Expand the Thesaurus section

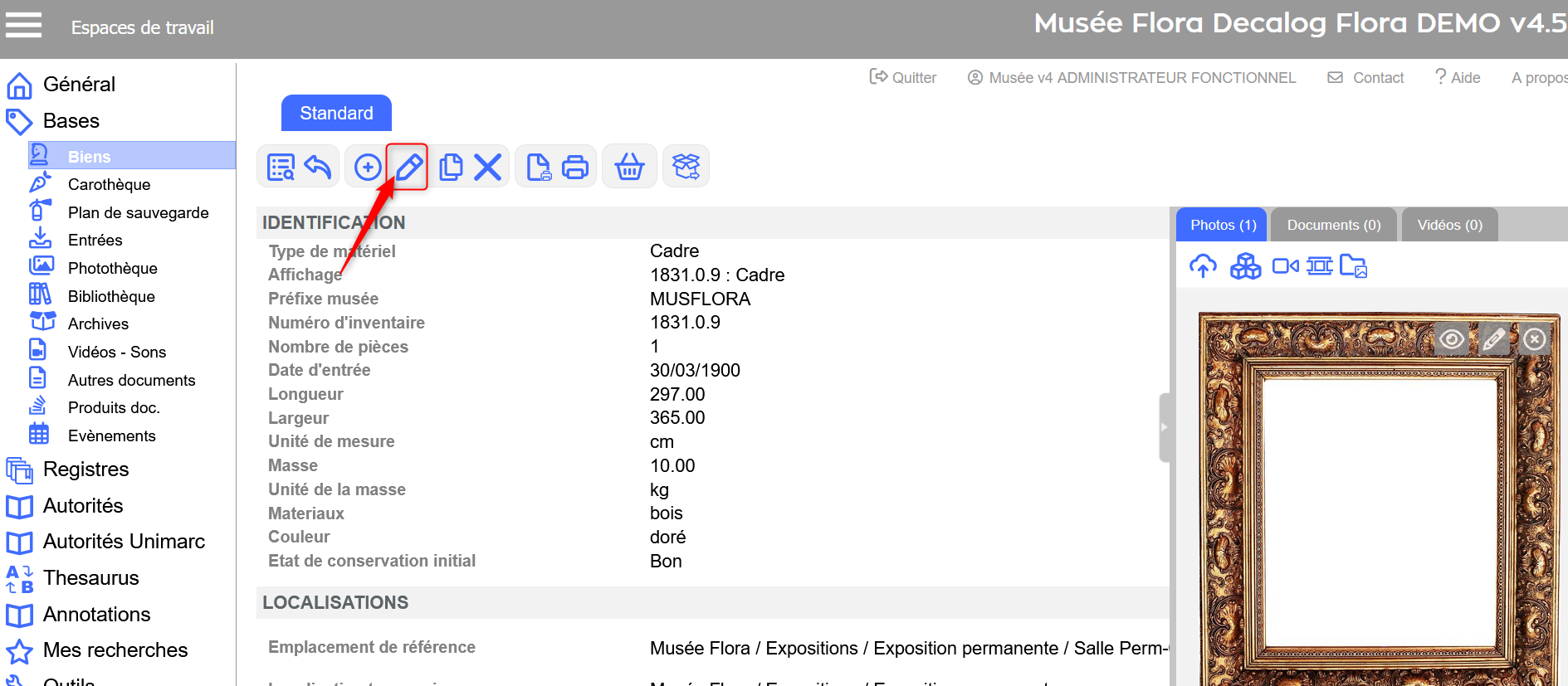[x=90, y=578]
